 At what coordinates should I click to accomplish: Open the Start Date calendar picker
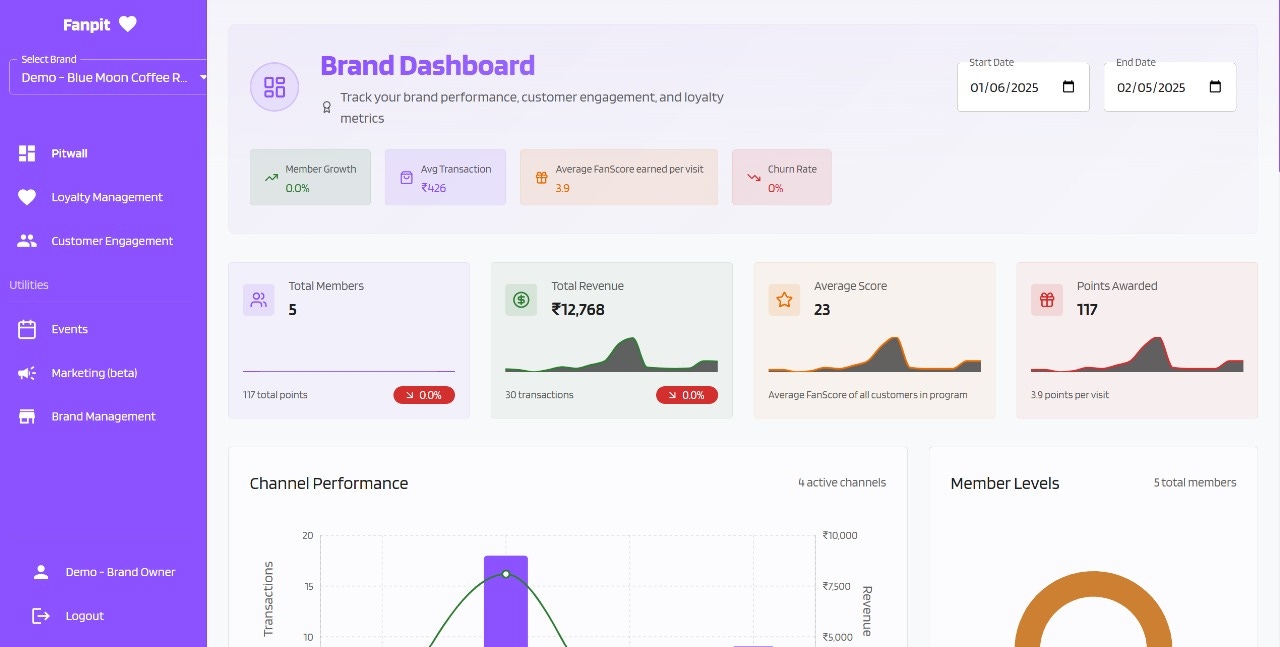click(1068, 87)
